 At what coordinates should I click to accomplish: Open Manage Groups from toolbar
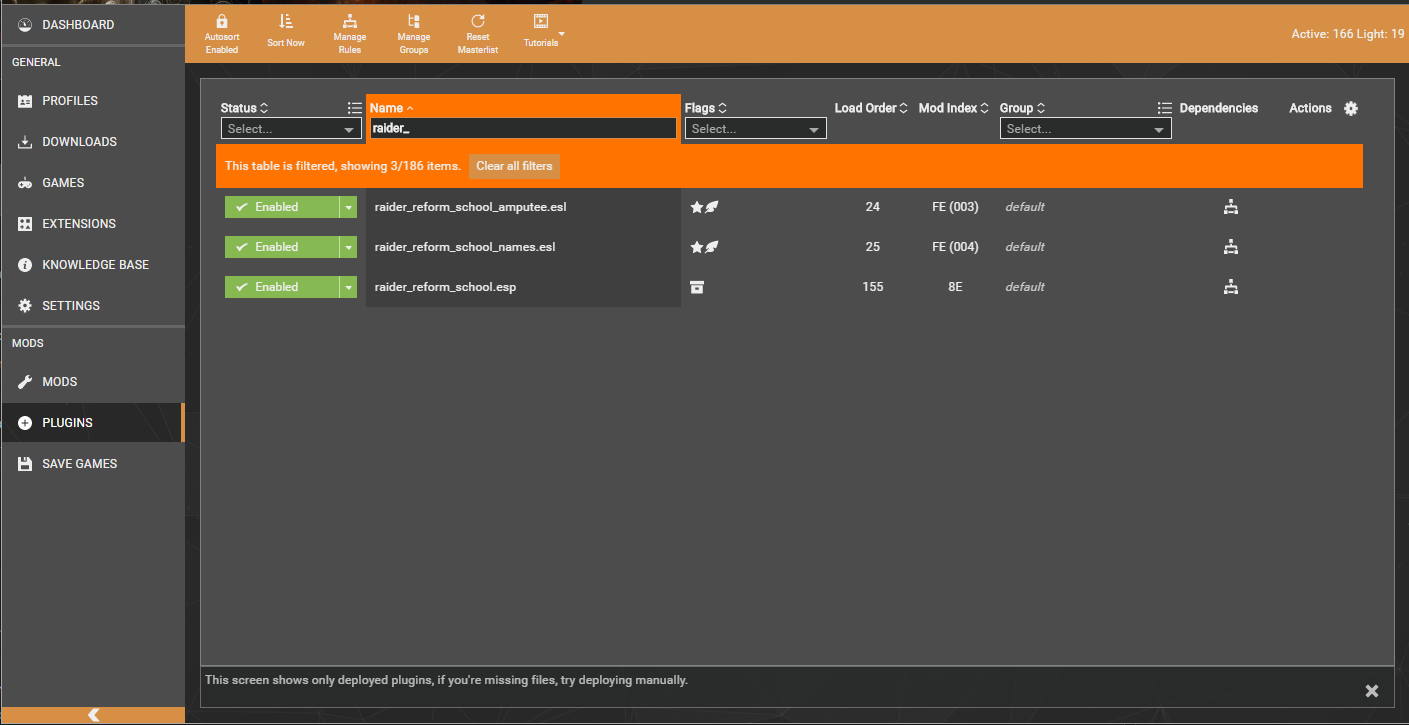click(x=414, y=32)
